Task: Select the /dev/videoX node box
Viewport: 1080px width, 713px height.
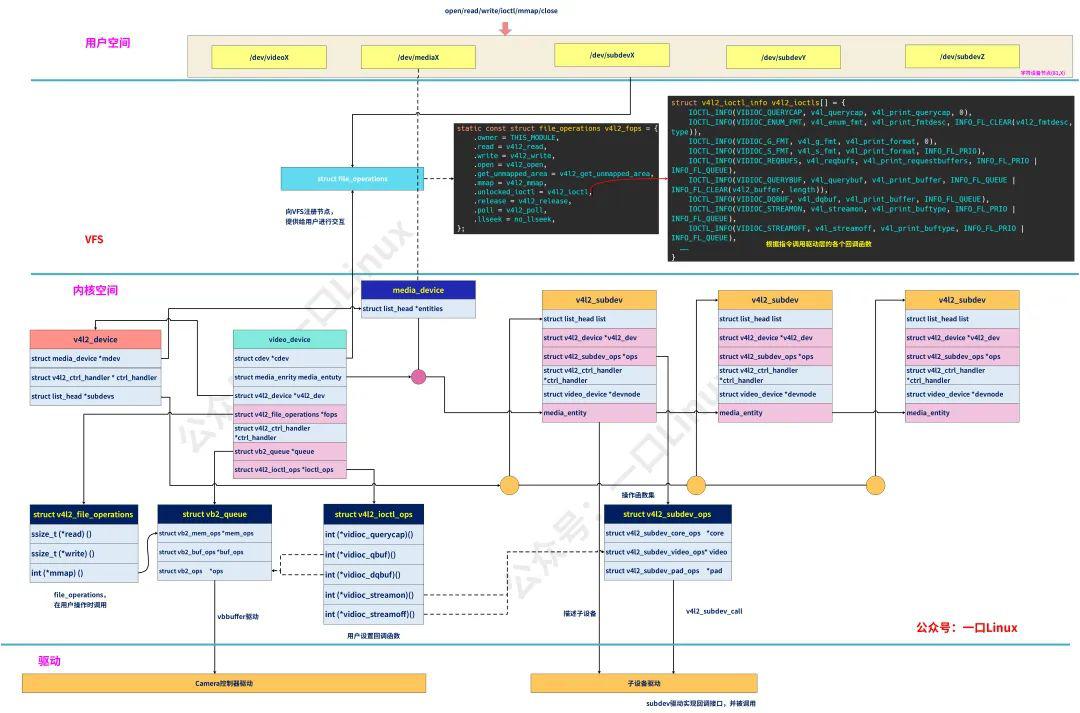Action: tap(269, 57)
